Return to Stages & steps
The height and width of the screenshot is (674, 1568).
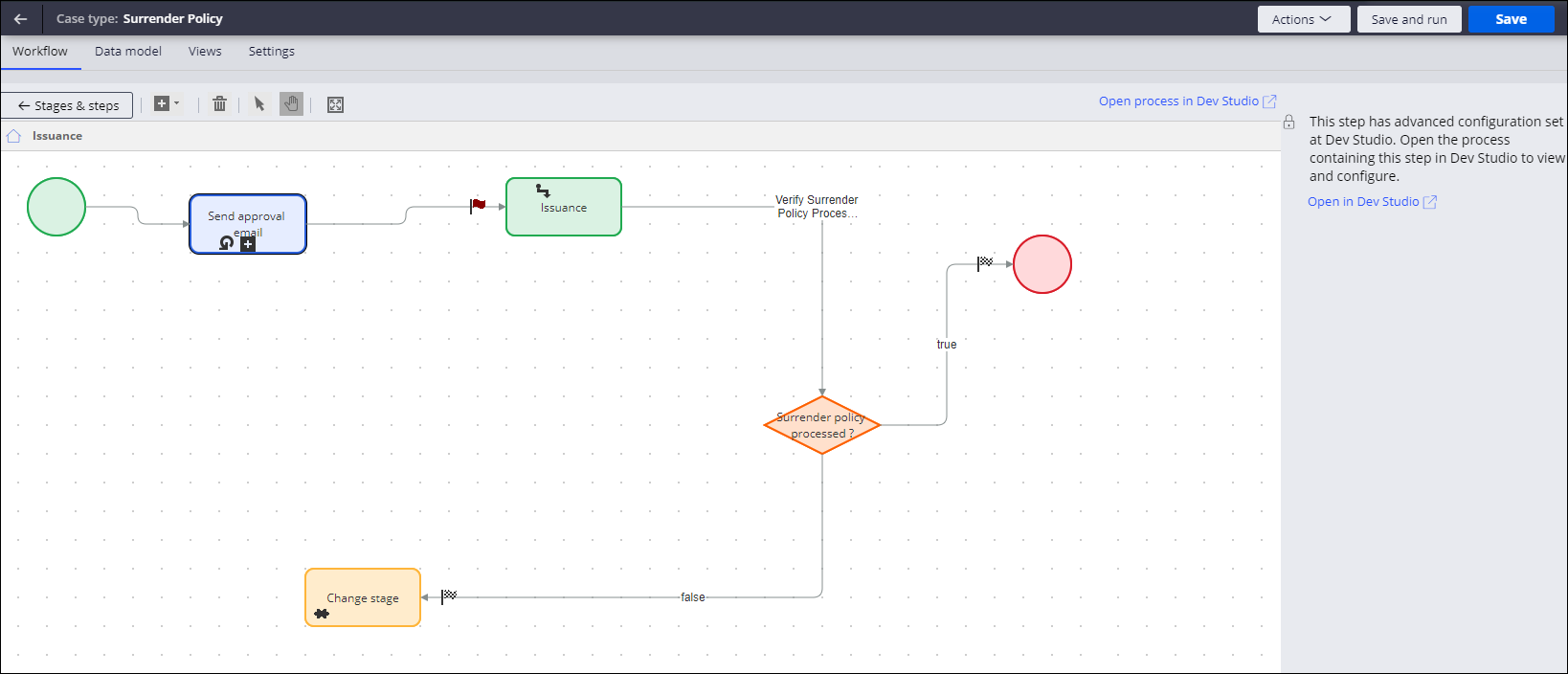pyautogui.click(x=67, y=105)
